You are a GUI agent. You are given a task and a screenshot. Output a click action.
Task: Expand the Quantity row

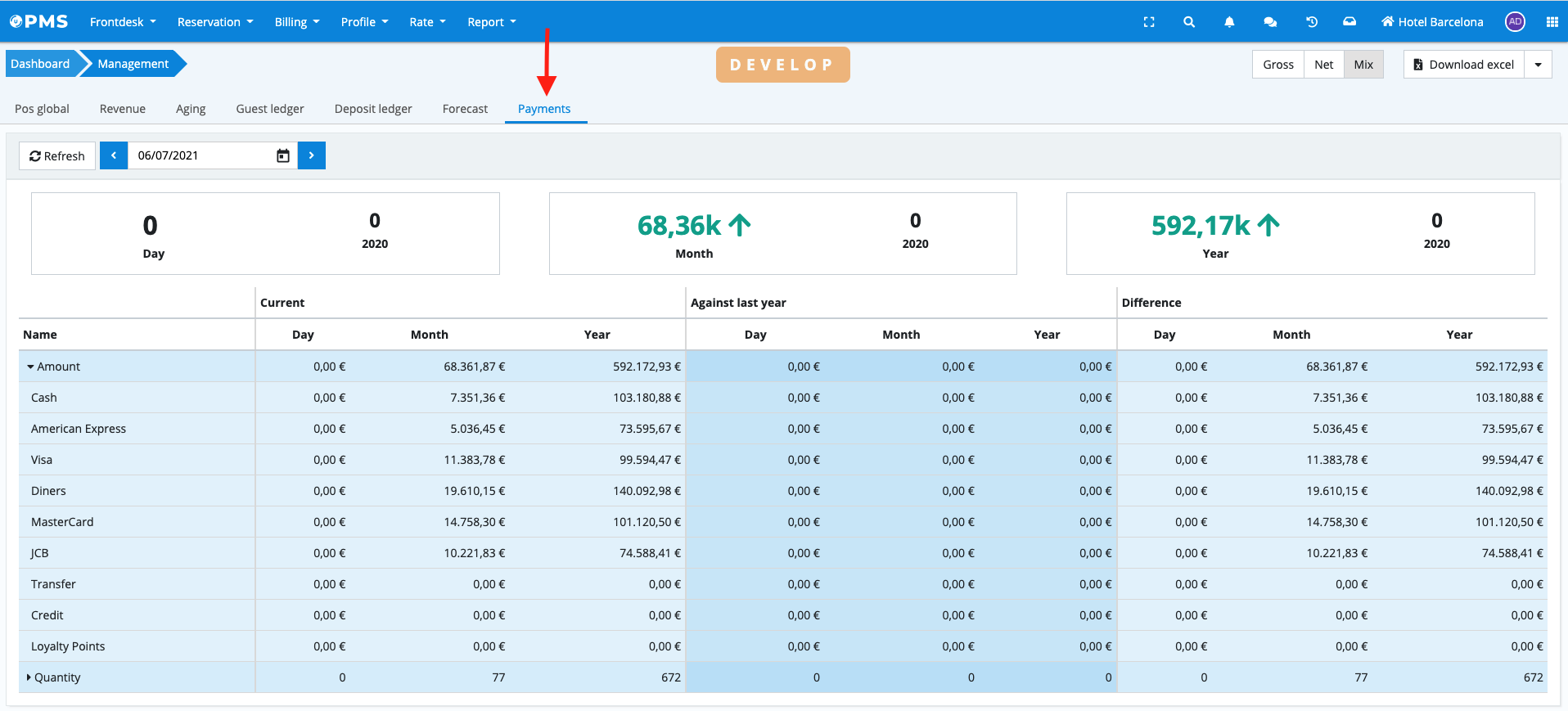click(x=29, y=677)
